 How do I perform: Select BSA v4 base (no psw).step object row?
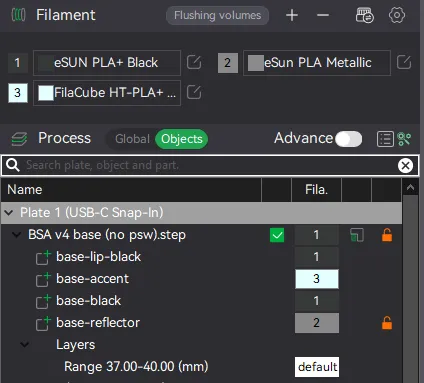point(107,235)
